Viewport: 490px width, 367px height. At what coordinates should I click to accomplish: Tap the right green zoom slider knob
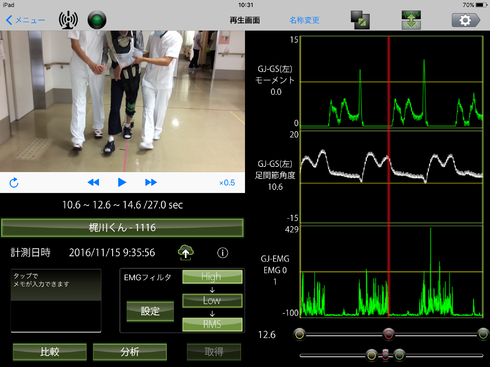coord(399,355)
